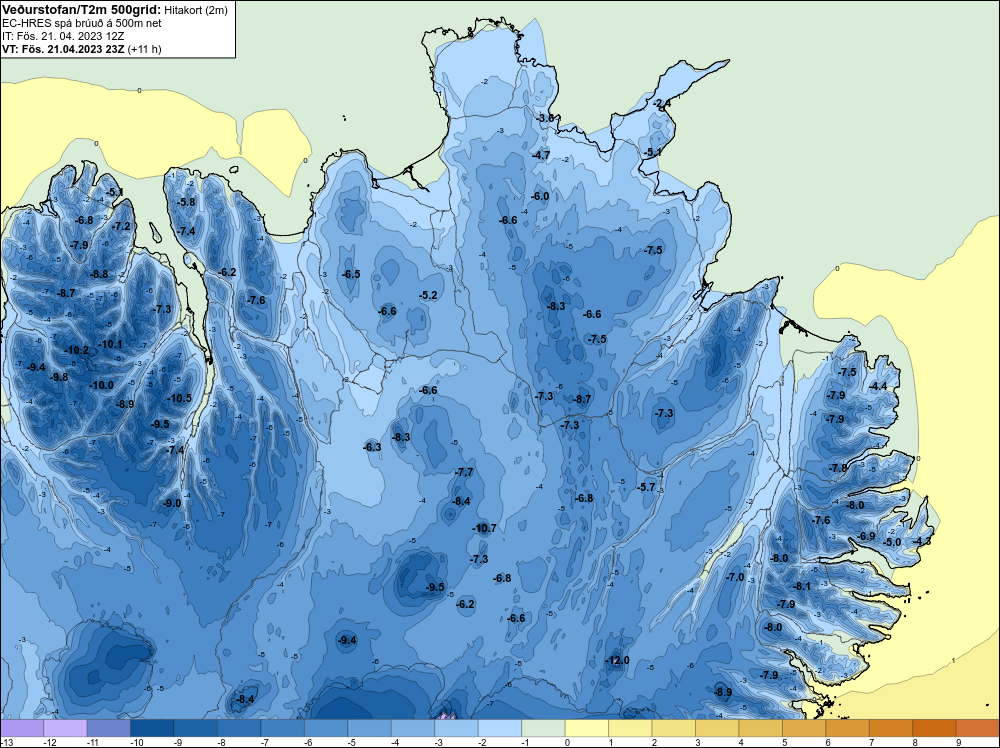Pick the -10.2 temperature reading
Screen dimensions: 1000x748
click(x=77, y=350)
